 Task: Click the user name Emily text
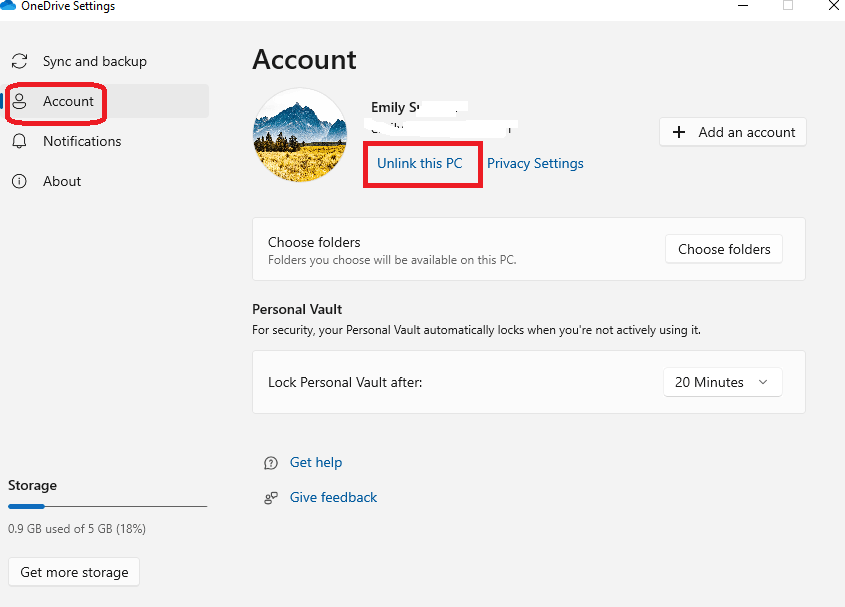pos(396,107)
